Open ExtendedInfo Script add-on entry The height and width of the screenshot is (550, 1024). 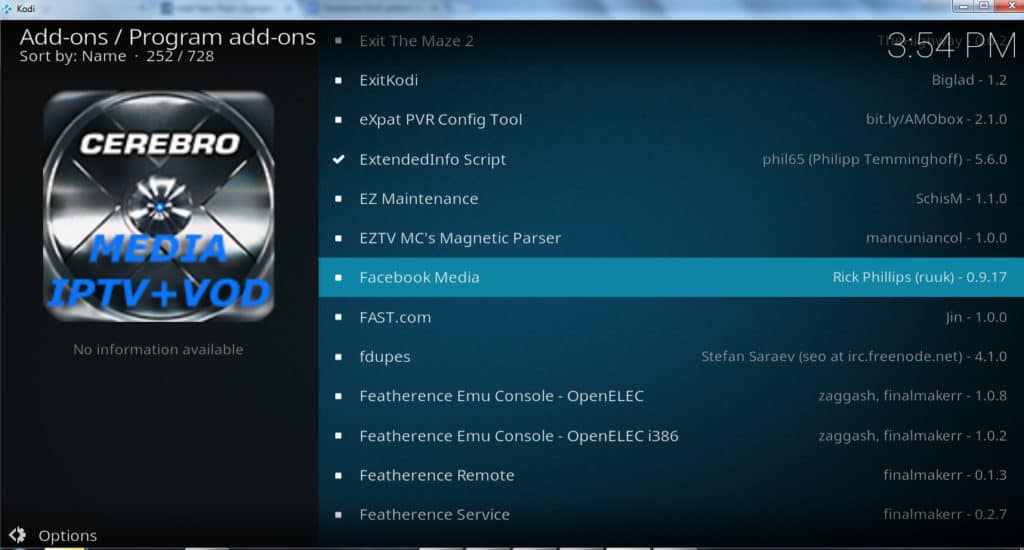(x=671, y=159)
